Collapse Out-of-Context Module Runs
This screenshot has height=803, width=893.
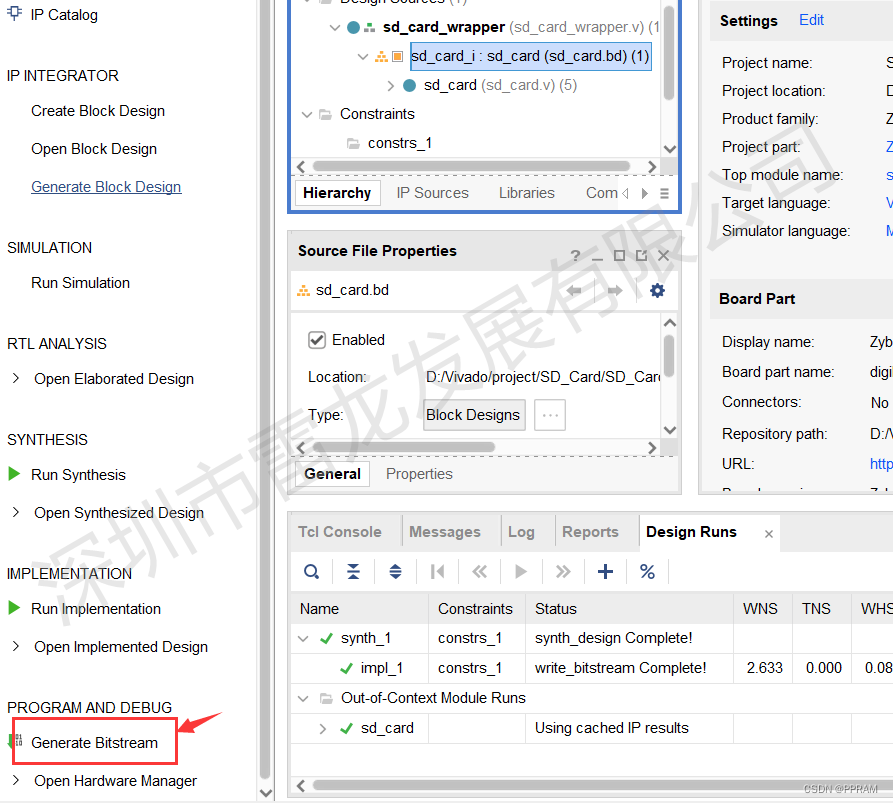304,698
